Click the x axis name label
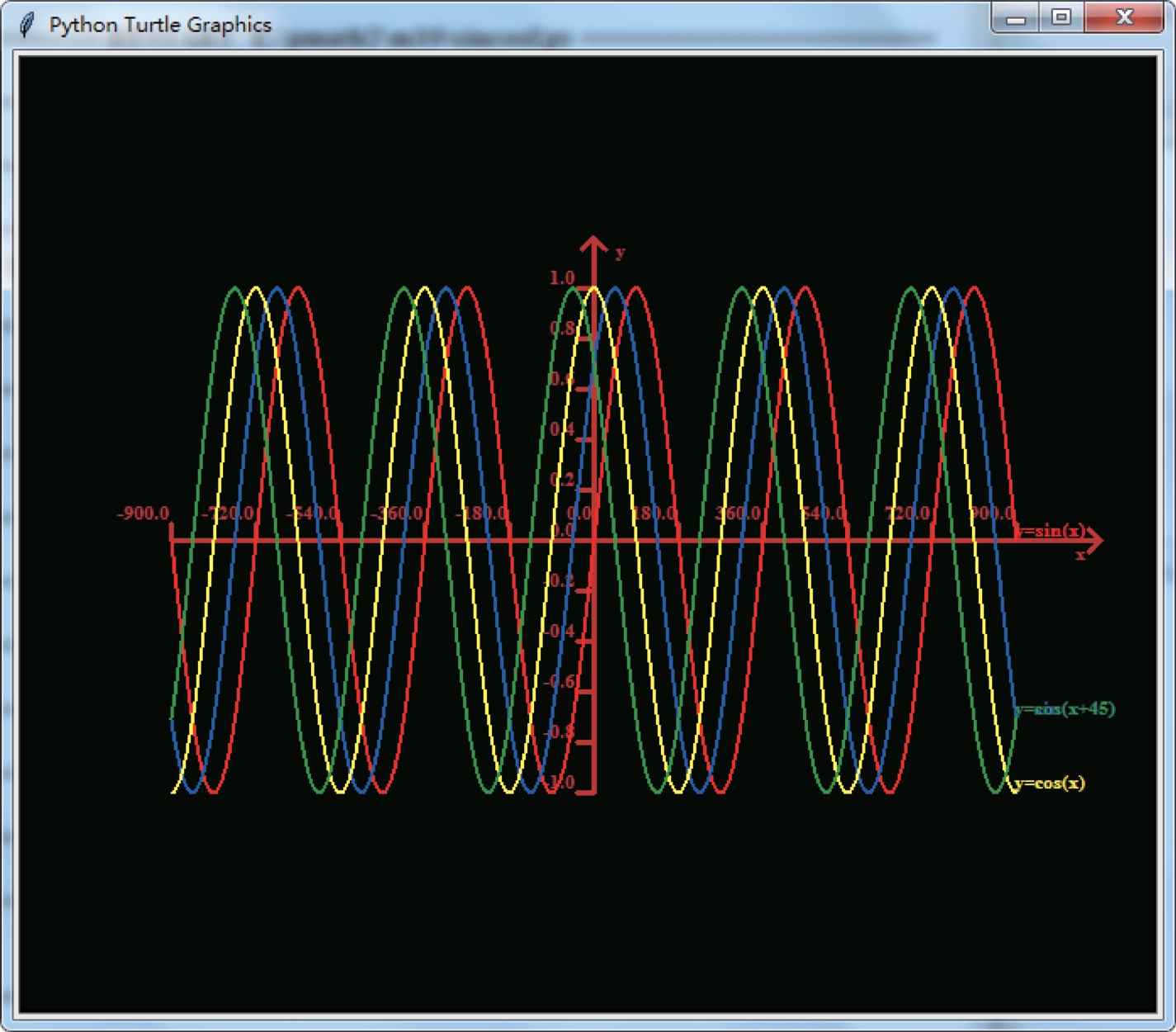This screenshot has width=1176, height=1032. [x=1080, y=555]
